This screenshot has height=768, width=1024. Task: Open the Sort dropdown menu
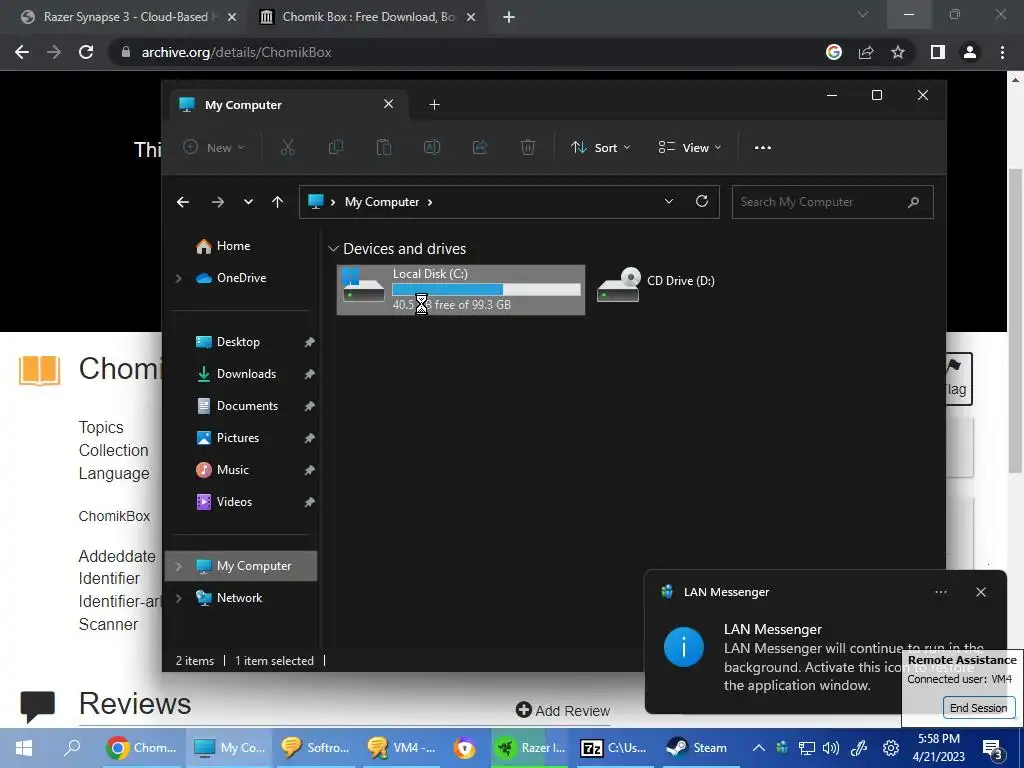click(600, 148)
